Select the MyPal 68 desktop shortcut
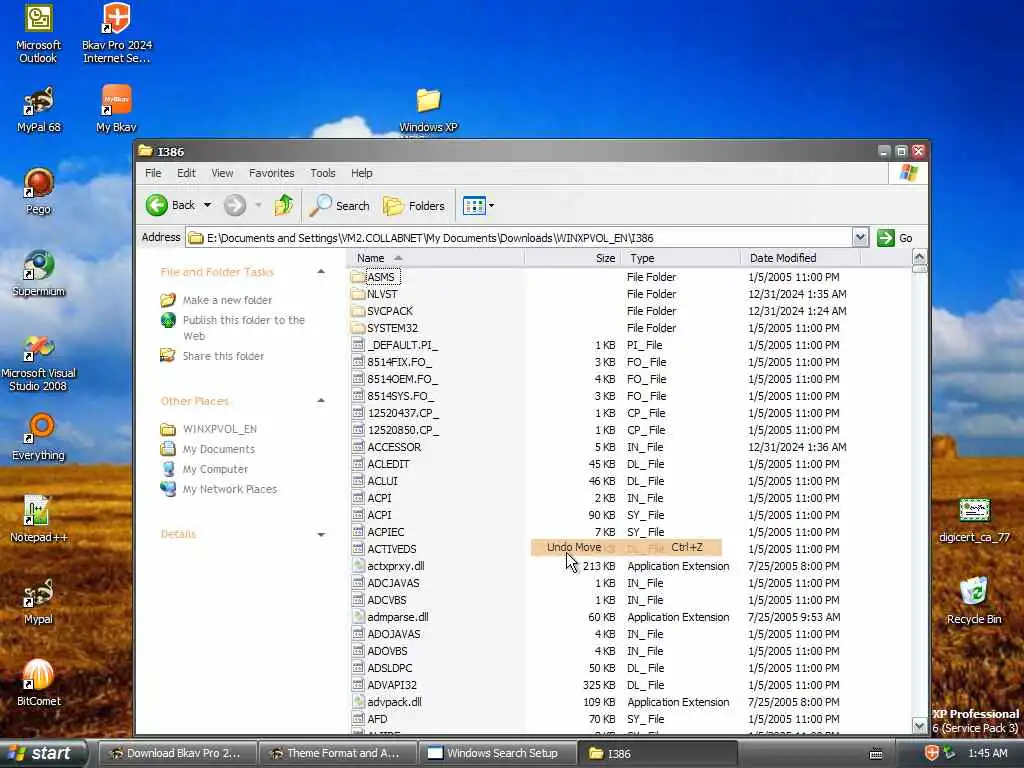Image resolution: width=1024 pixels, height=768 pixels. [x=39, y=109]
